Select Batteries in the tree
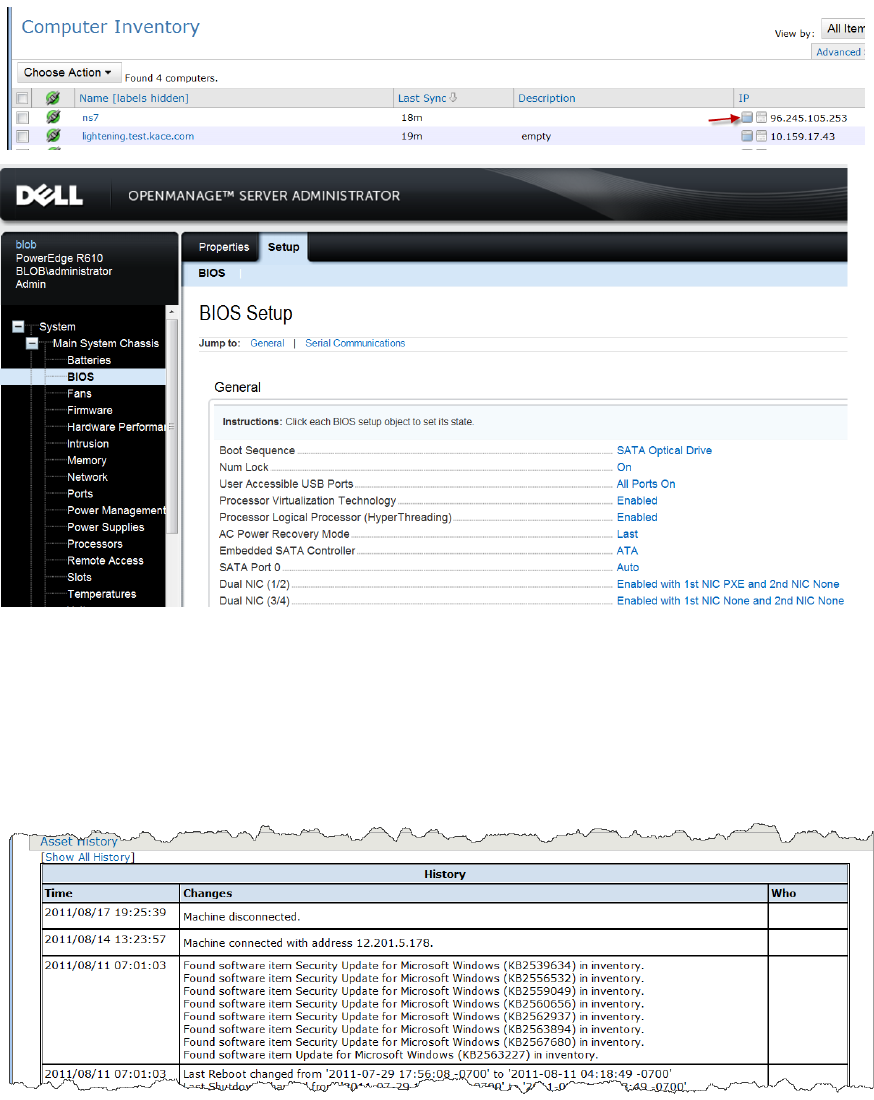 89,360
